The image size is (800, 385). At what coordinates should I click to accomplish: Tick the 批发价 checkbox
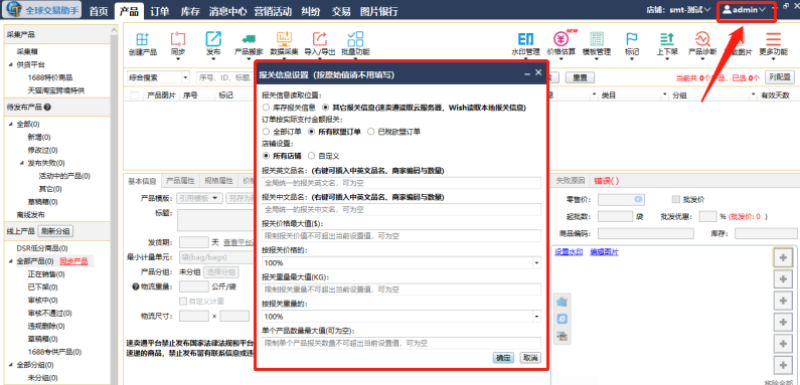point(676,199)
